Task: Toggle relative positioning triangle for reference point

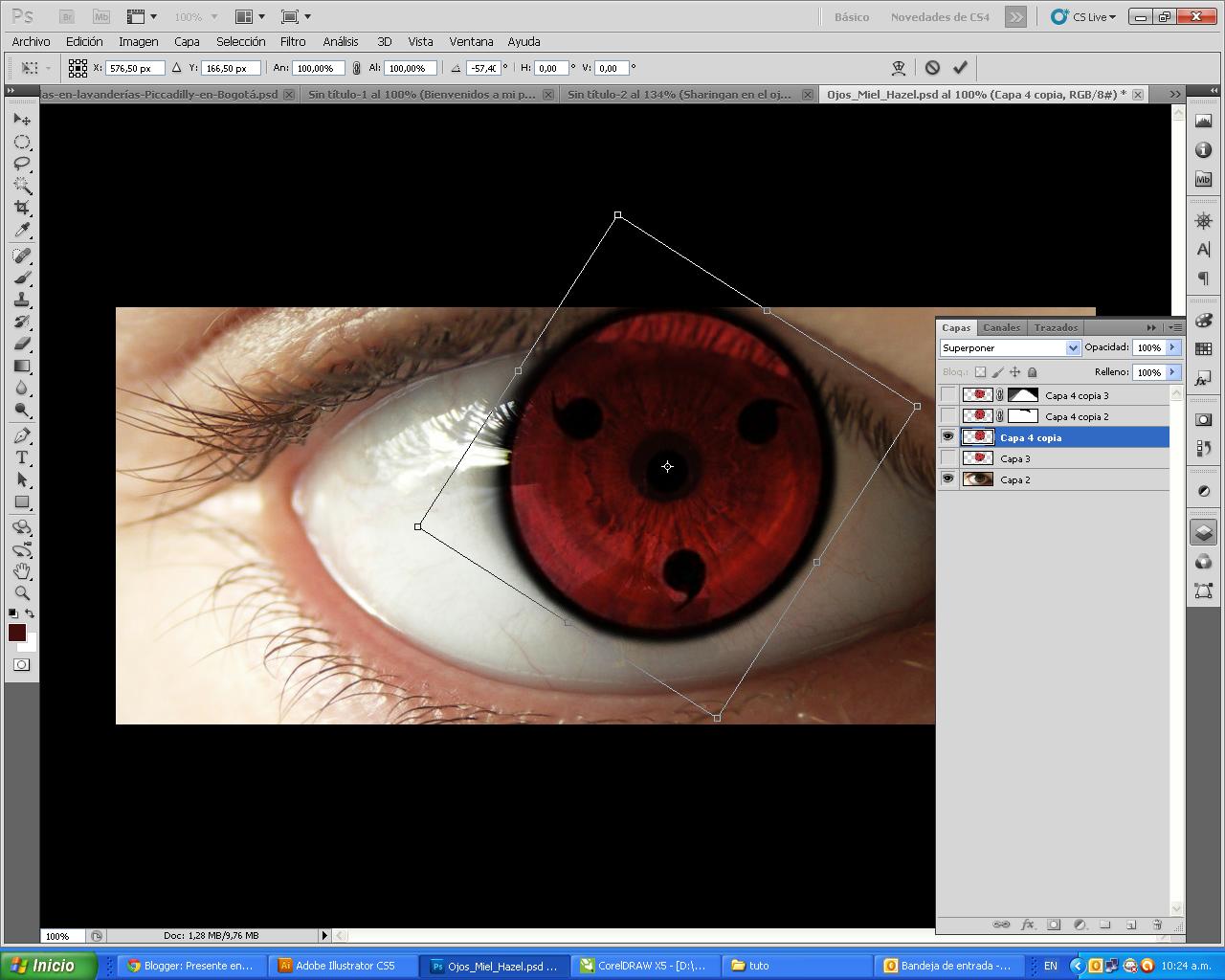Action: (x=176, y=68)
